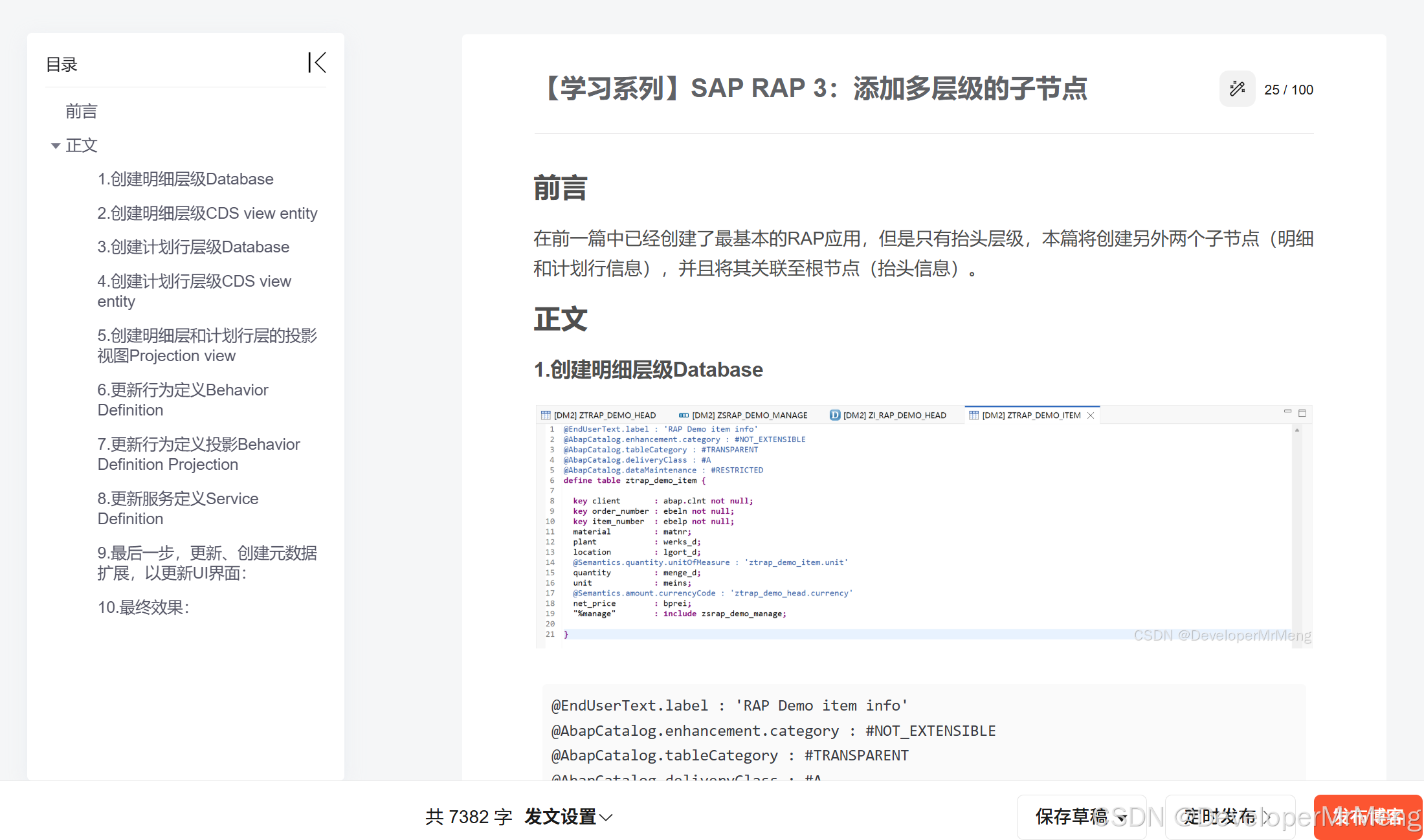Go to 3.创建计划行层级Database entry
Image resolution: width=1424 pixels, height=840 pixels.
click(x=193, y=247)
